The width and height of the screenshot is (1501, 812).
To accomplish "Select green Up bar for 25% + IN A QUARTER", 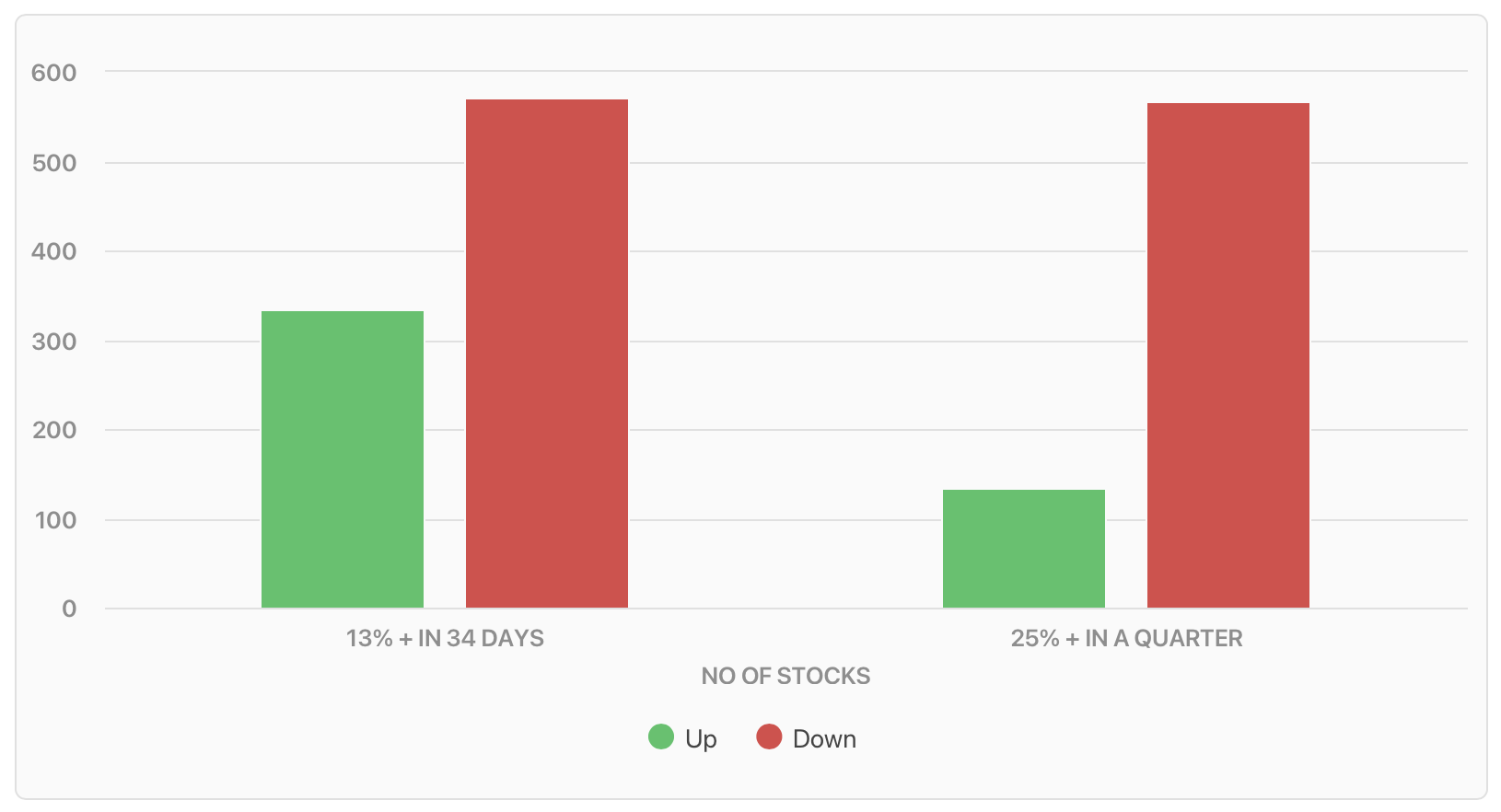I will 1024,549.
